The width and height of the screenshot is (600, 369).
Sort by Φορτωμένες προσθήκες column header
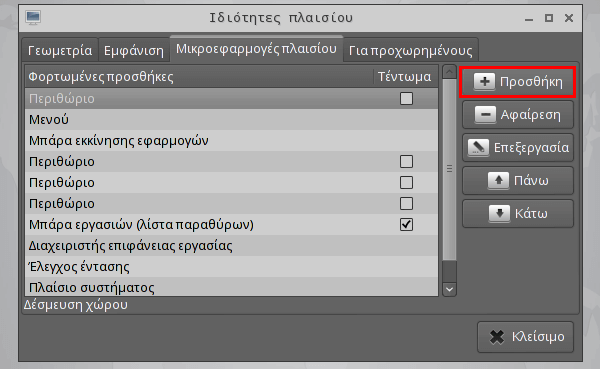tap(199, 77)
